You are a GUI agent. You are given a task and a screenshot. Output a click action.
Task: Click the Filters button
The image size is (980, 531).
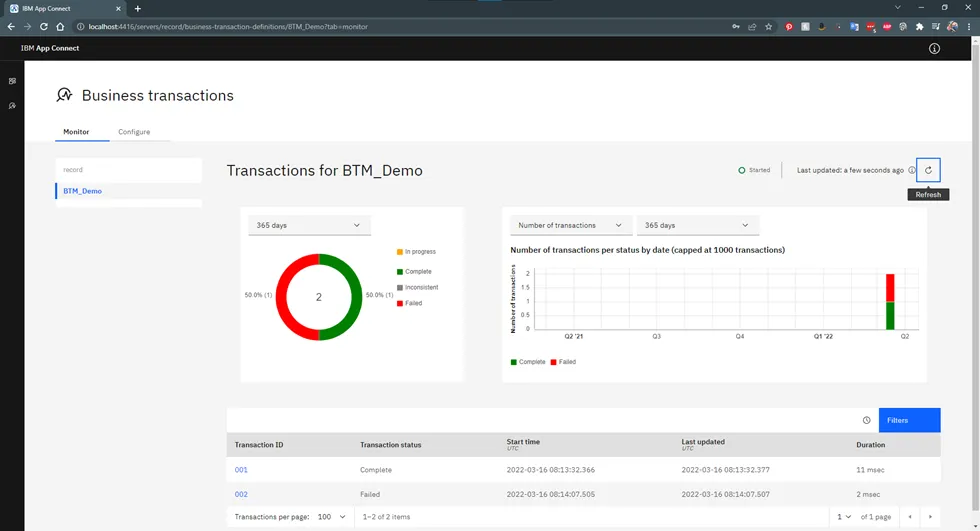[909, 420]
